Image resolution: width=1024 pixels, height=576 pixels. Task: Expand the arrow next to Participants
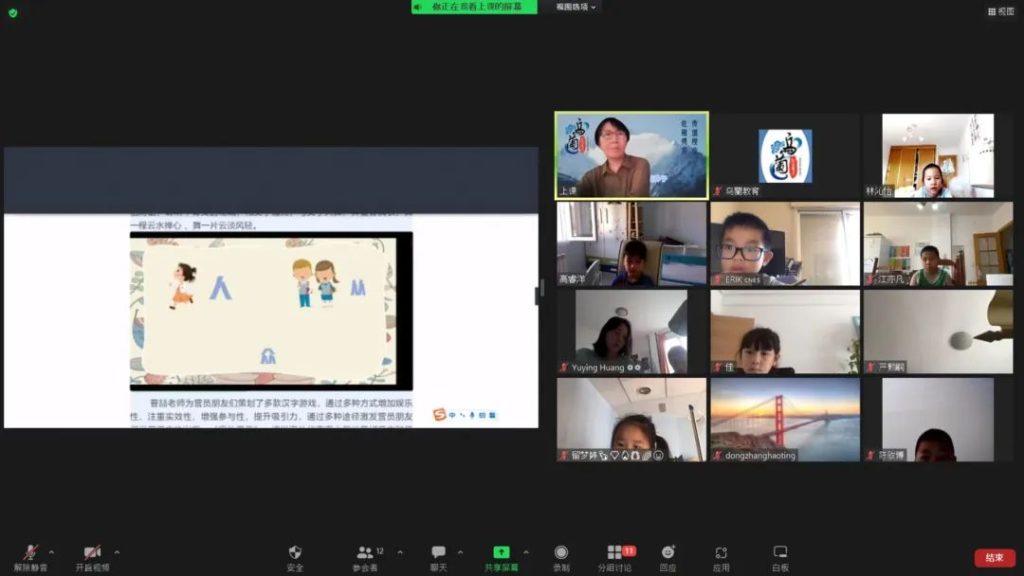click(400, 552)
